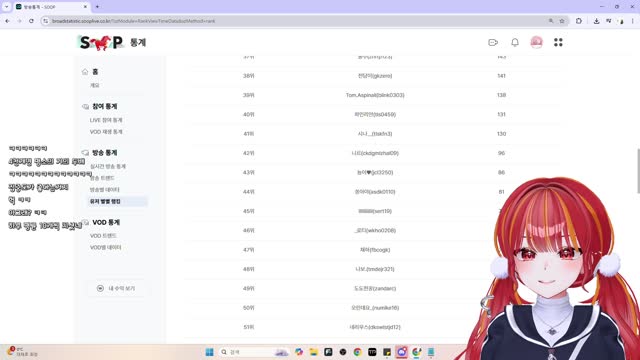The image size is (640, 360).
Task: Select the SOOP statistics browser tab
Action: click(x=51, y=7)
